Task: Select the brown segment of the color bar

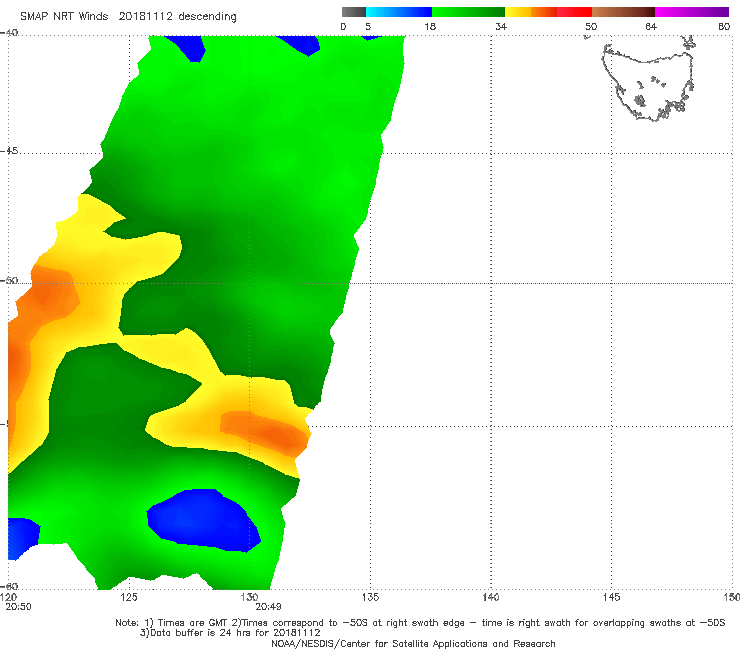Action: point(623,12)
